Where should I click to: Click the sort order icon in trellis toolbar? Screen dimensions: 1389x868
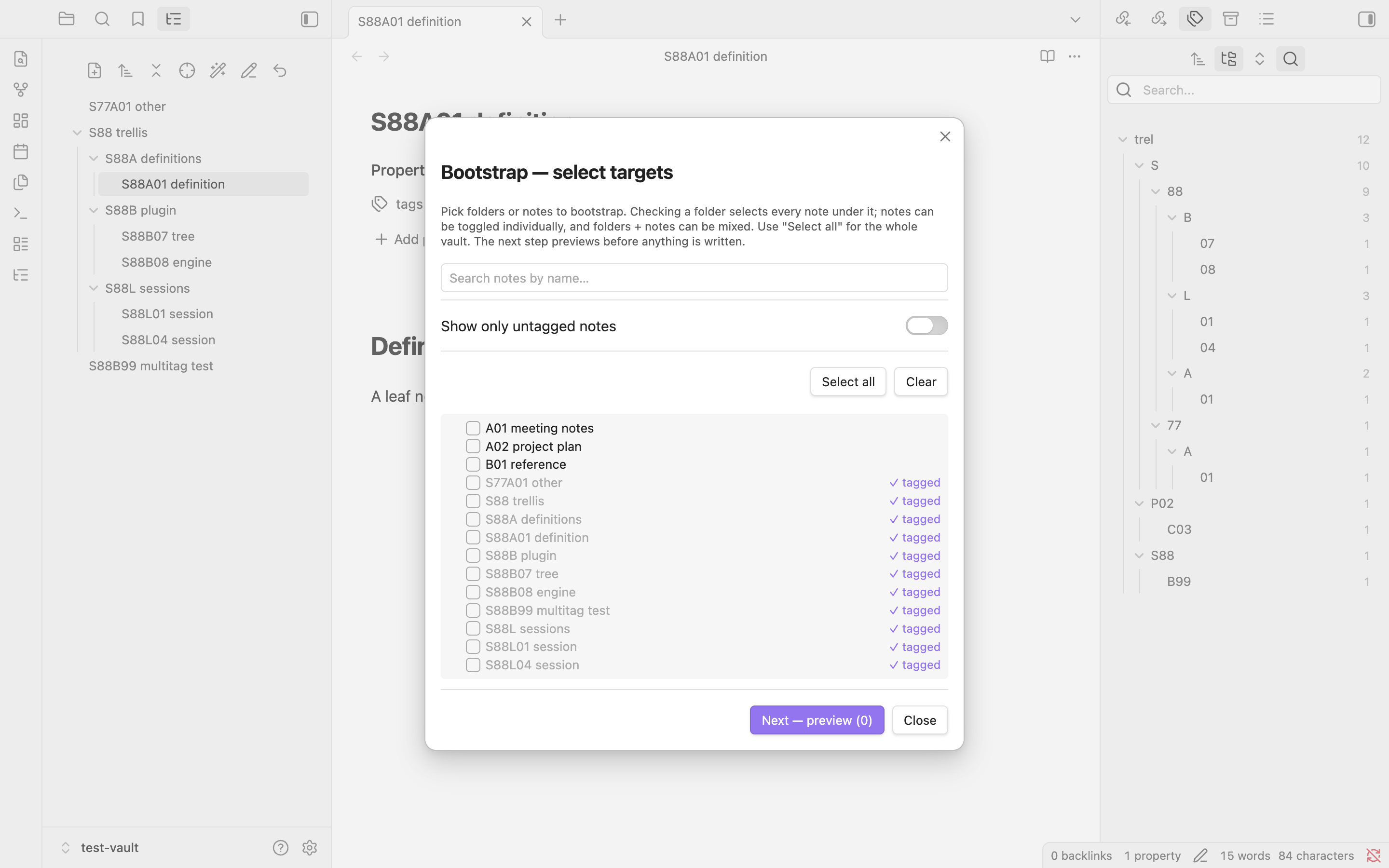pyautogui.click(x=125, y=70)
